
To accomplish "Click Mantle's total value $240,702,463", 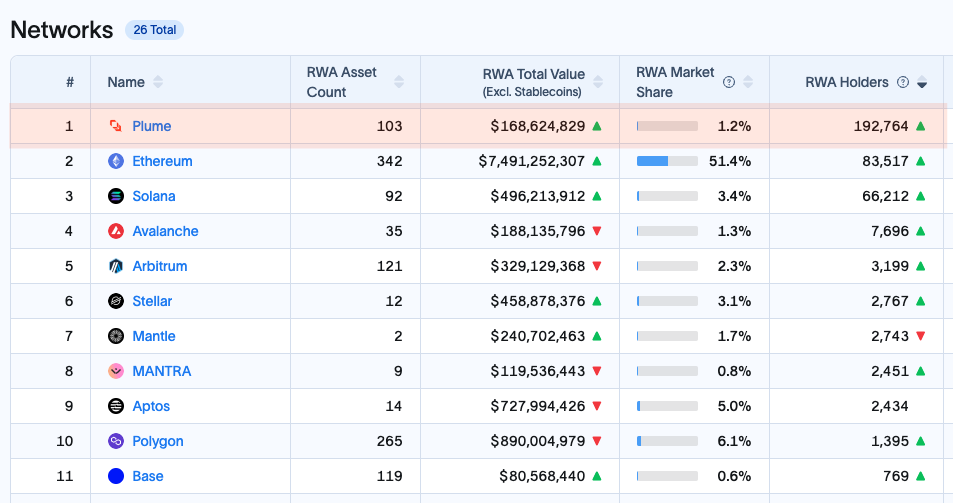I will click(538, 336).
